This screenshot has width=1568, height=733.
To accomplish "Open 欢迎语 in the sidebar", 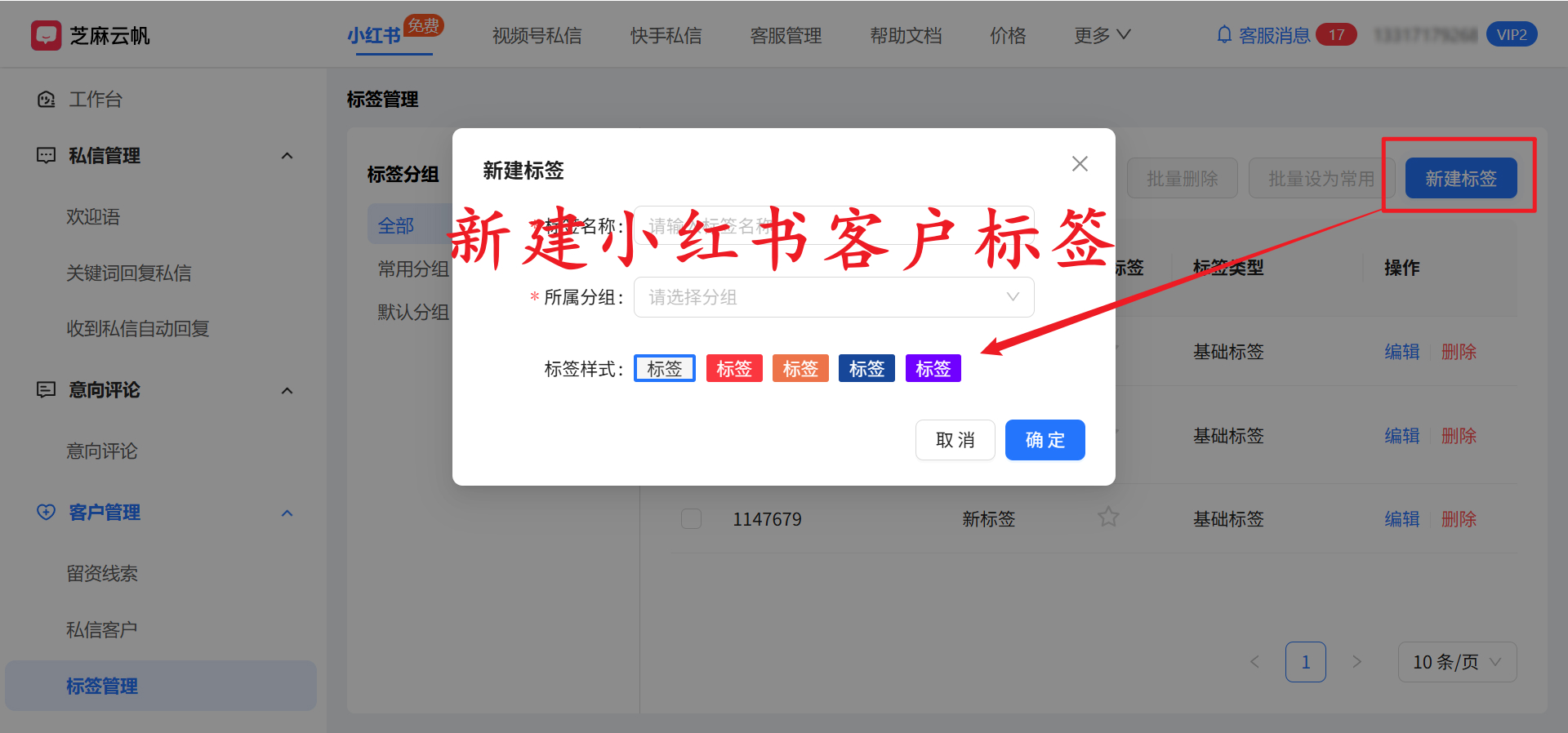I will click(93, 217).
